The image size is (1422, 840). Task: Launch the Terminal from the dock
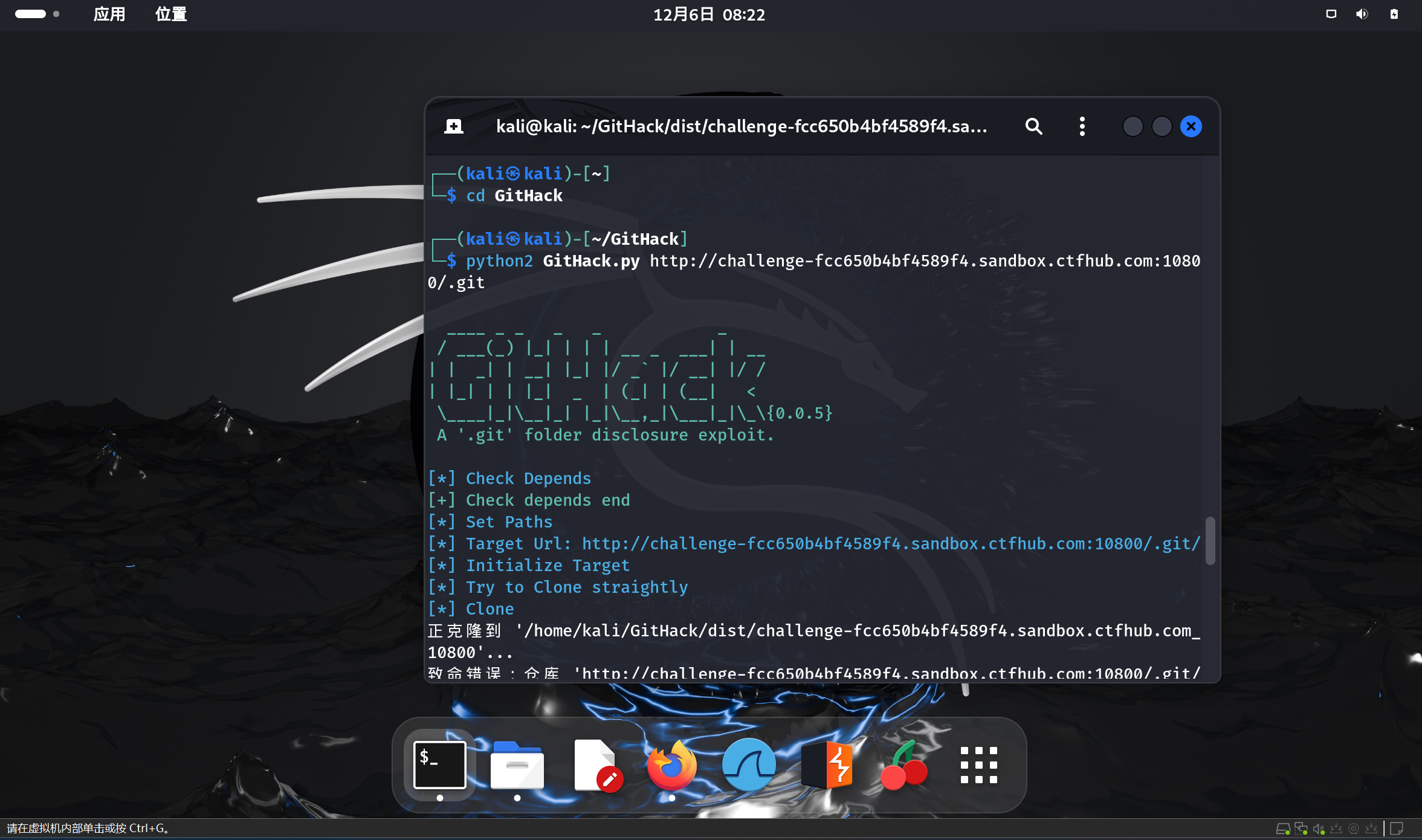click(439, 765)
